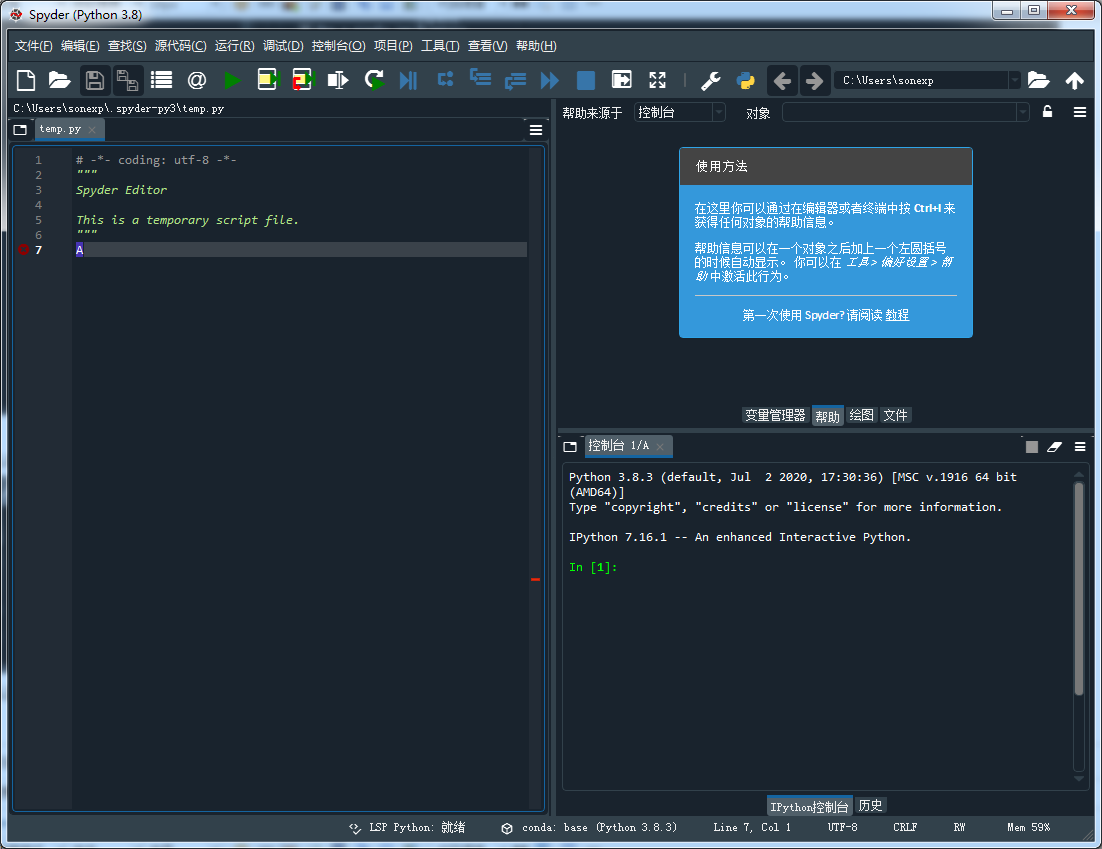Click LSP Python: 就绪 status entry
1102x849 pixels.
[407, 828]
